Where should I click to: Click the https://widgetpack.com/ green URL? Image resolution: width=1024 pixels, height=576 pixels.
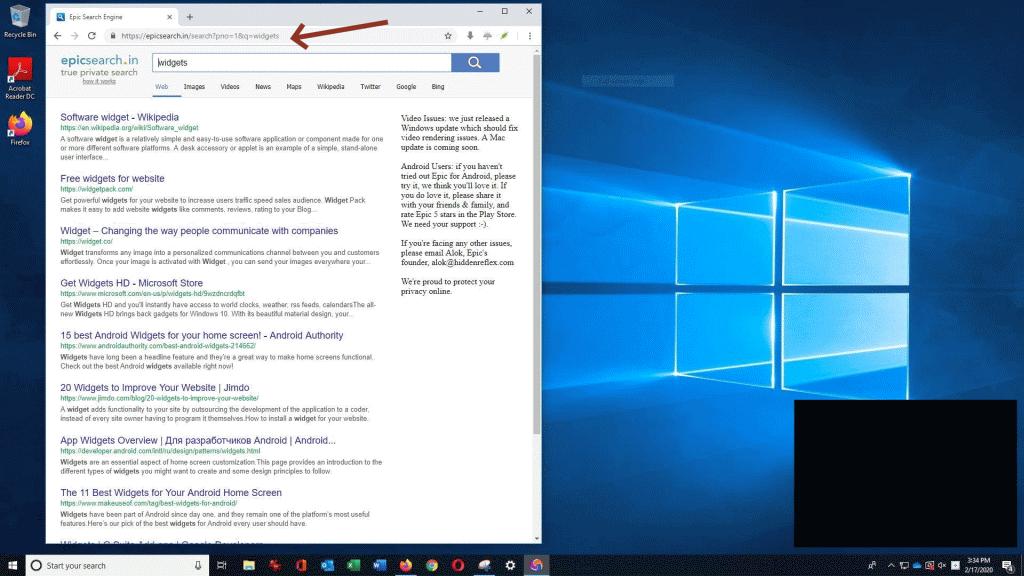pos(97,189)
